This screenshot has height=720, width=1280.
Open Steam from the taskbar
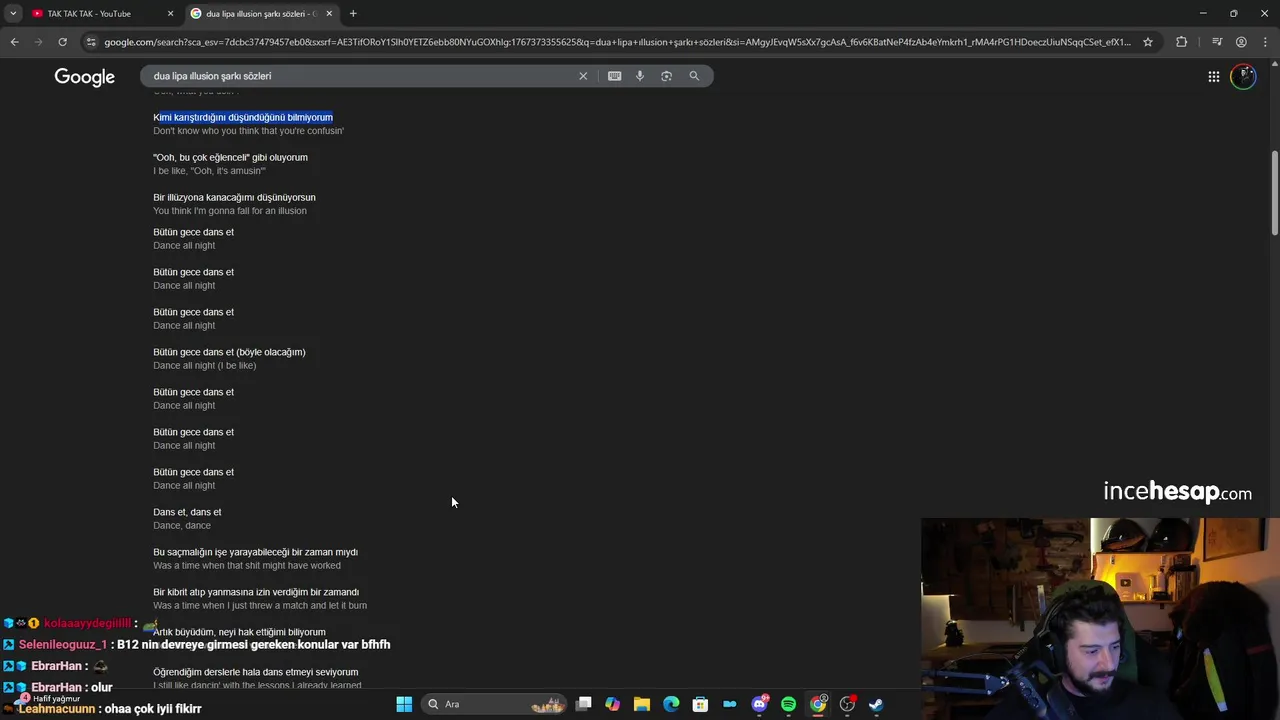pyautogui.click(x=876, y=704)
